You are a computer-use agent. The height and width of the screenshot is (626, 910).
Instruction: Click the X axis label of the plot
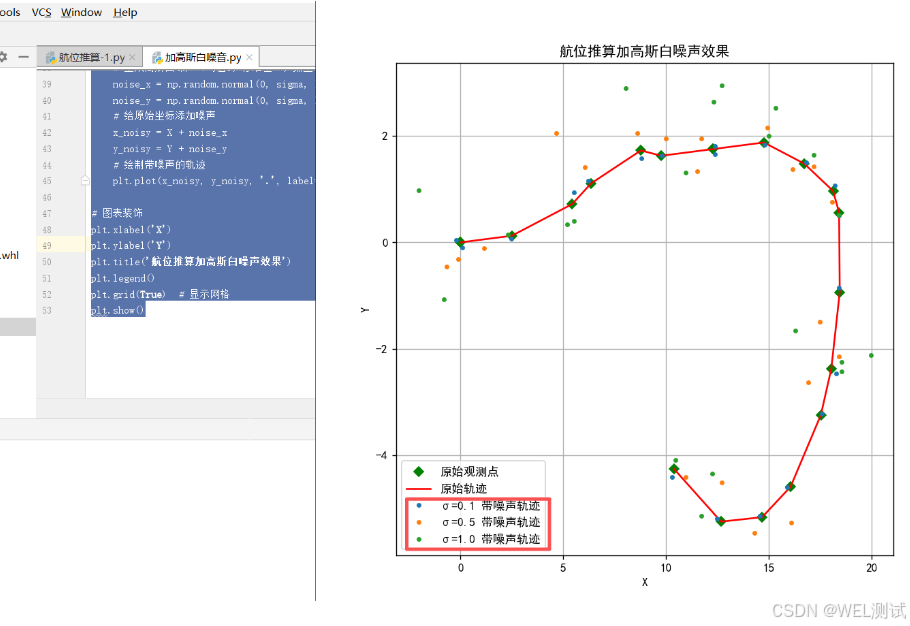(645, 582)
